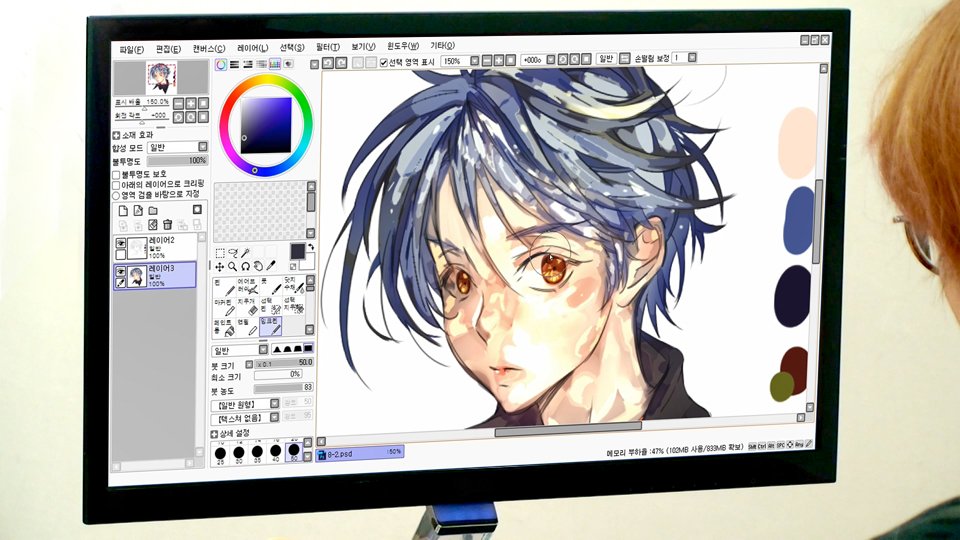This screenshot has height=540, width=960.
Task: Expand the 상세 설정 section
Action: coord(215,433)
